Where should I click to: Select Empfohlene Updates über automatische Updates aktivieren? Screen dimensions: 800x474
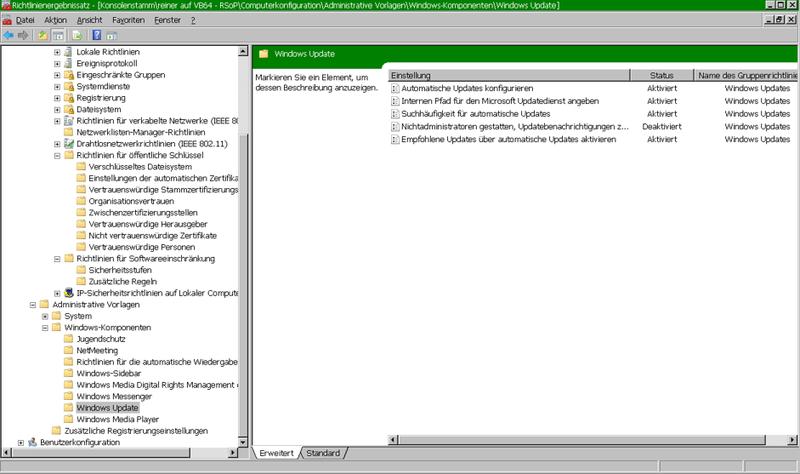pyautogui.click(x=509, y=139)
